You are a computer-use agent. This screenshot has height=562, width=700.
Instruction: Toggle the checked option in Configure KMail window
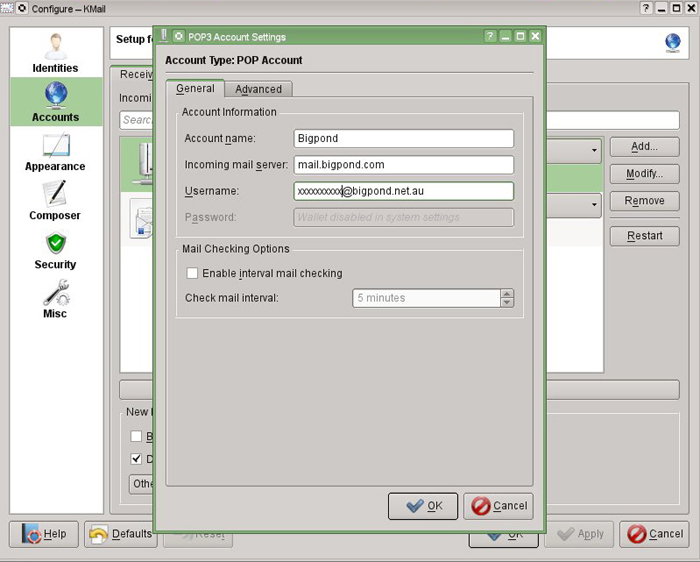pos(136,458)
